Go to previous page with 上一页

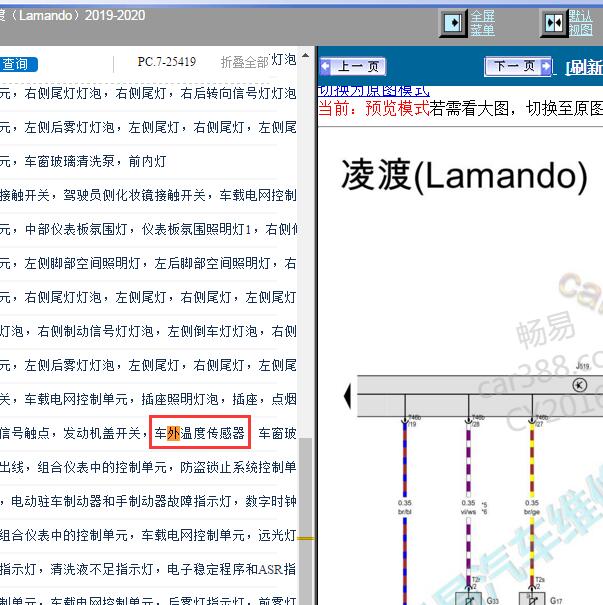point(352,66)
